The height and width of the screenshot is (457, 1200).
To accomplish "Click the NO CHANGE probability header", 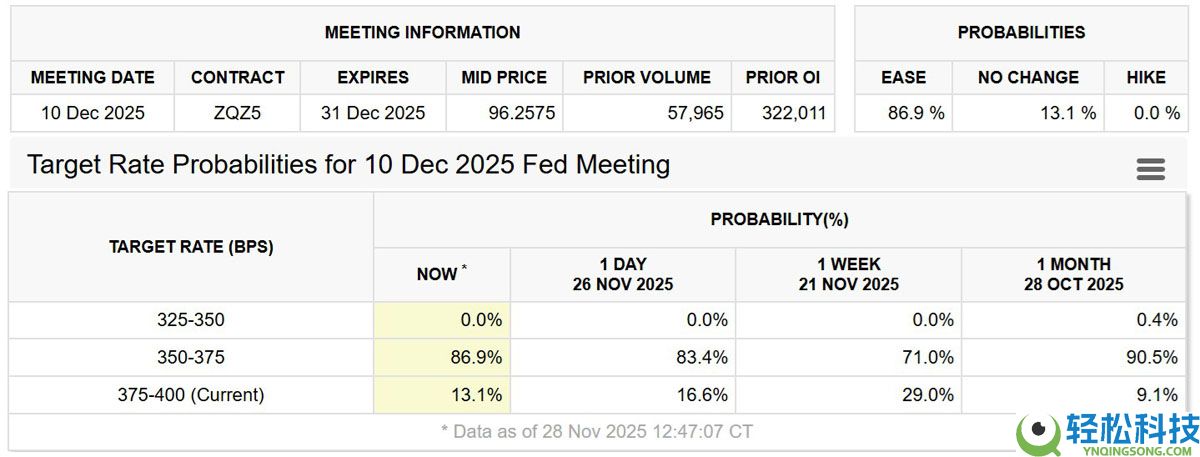I will (1028, 77).
